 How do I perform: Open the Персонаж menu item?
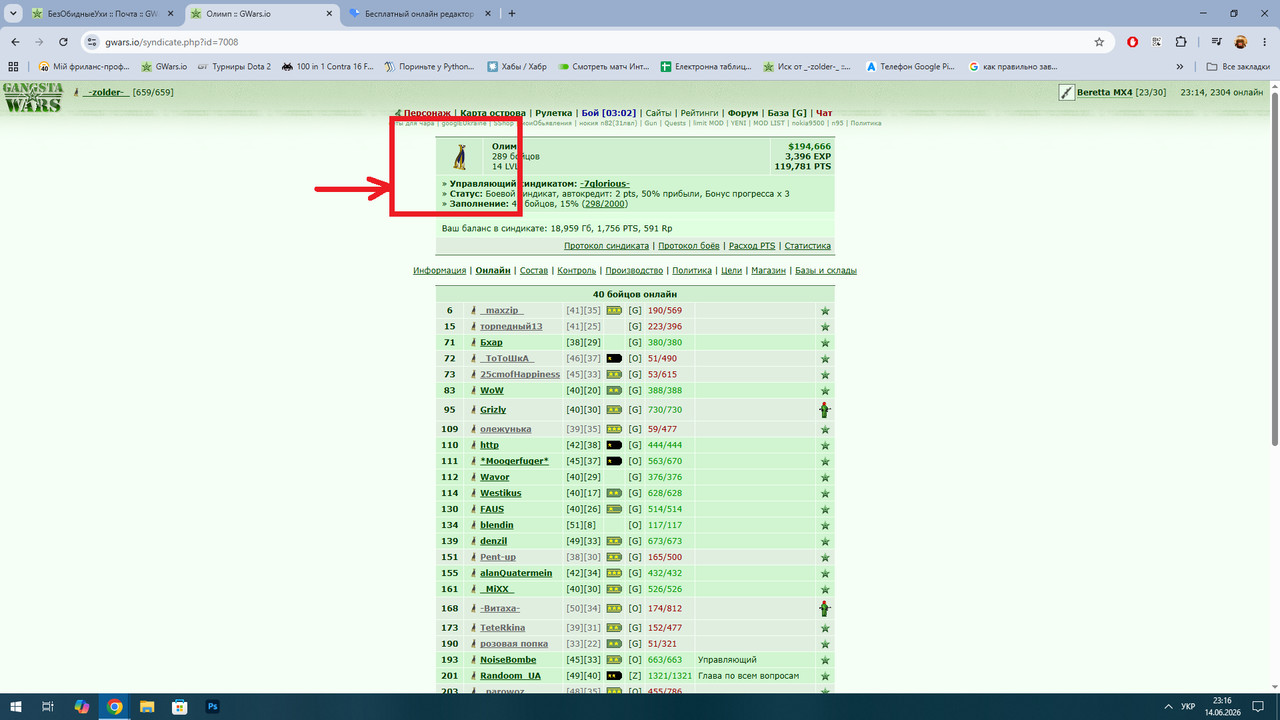pyautogui.click(x=427, y=114)
